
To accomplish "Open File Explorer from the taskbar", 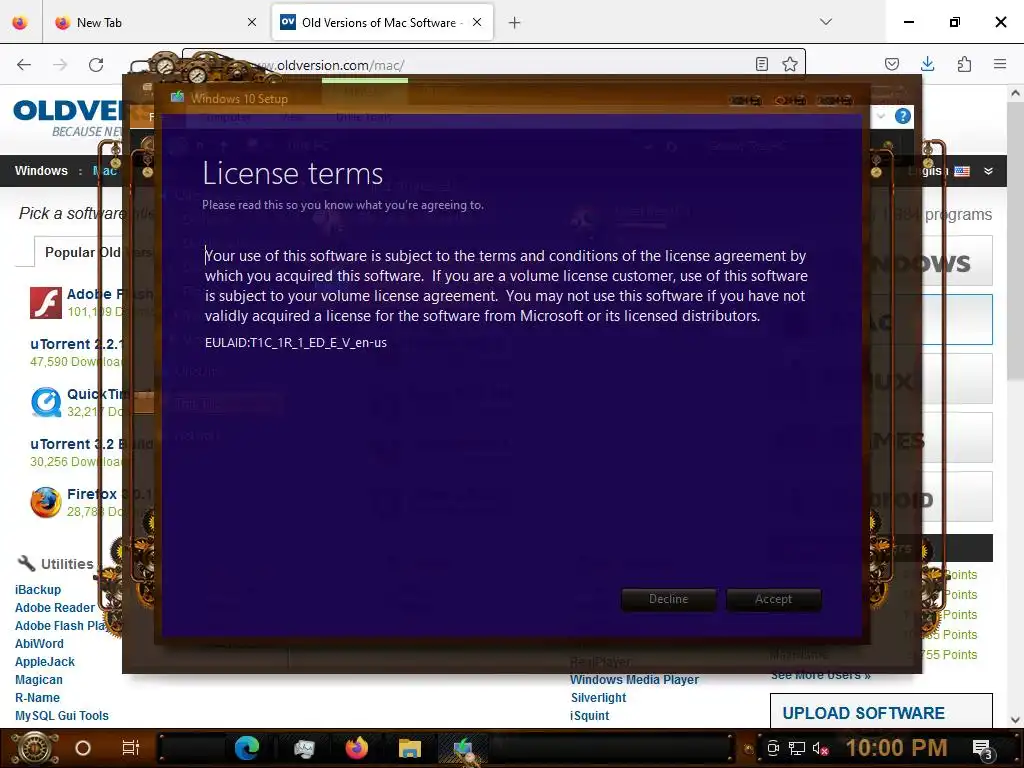I will [x=409, y=748].
